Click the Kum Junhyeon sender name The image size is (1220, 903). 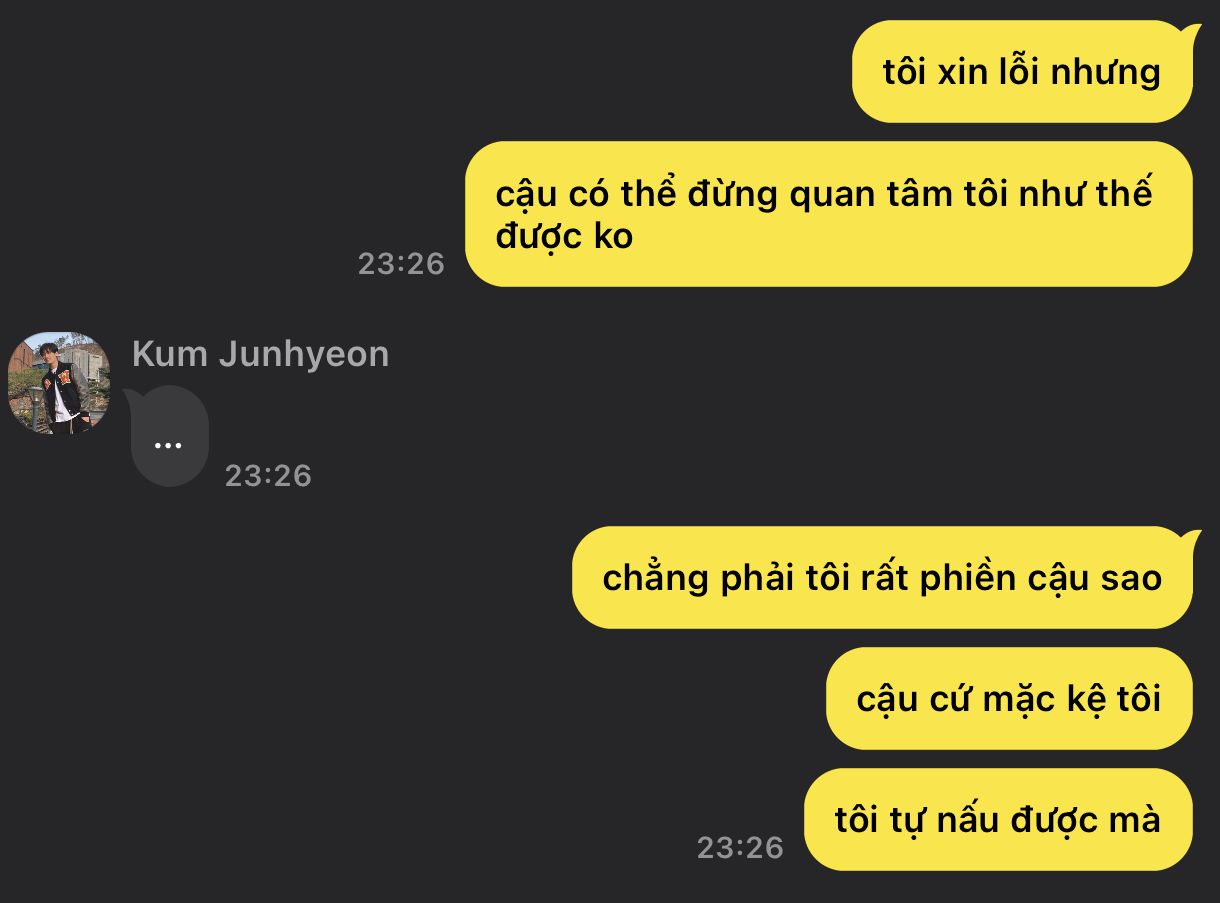coord(260,354)
